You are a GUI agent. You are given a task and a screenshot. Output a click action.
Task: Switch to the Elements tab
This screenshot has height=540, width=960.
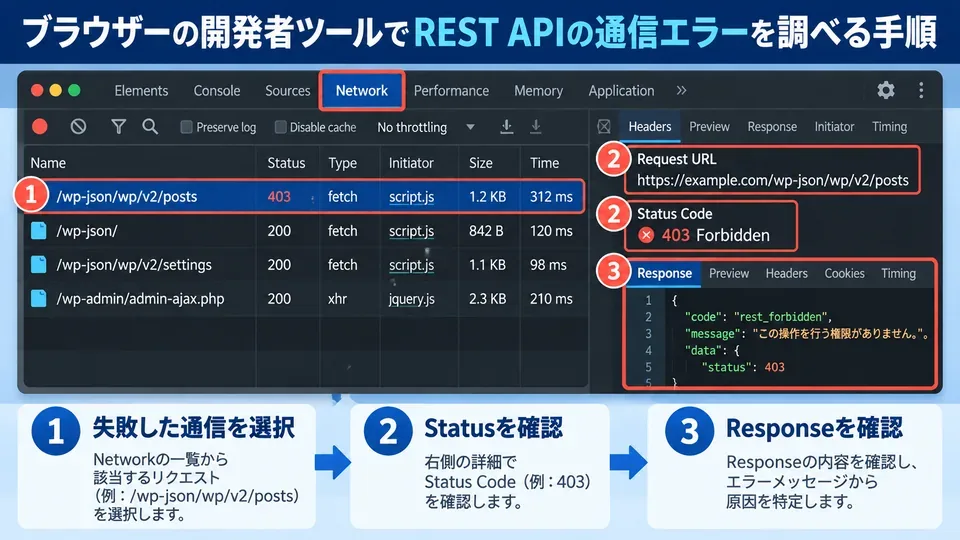141,91
